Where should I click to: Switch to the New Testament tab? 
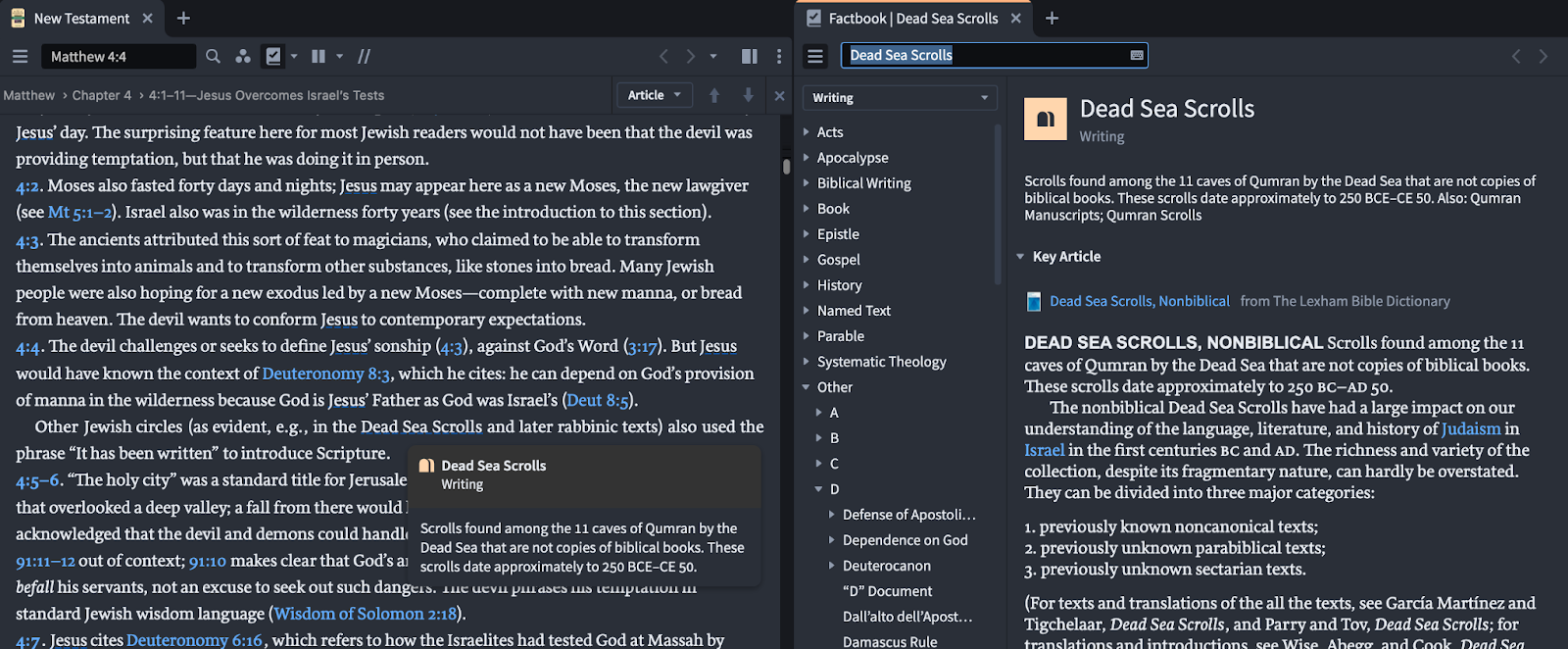click(x=81, y=19)
